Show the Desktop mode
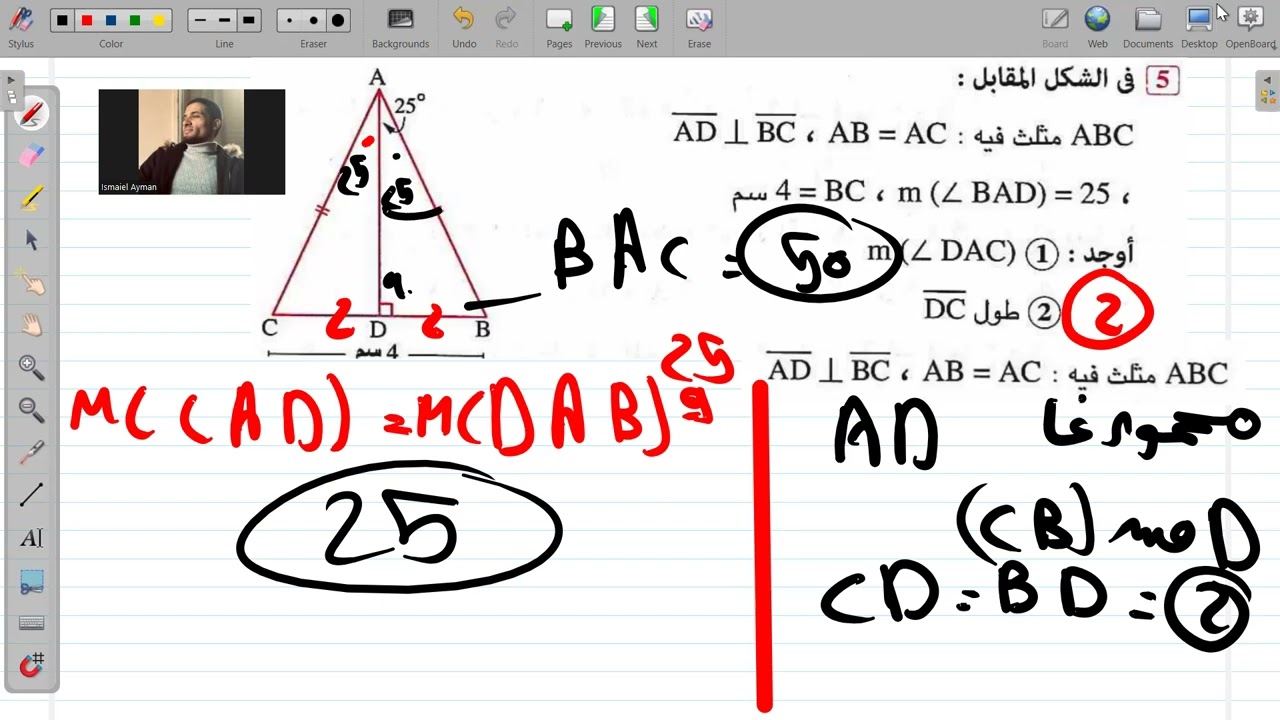Viewport: 1280px width, 720px height. (1199, 27)
